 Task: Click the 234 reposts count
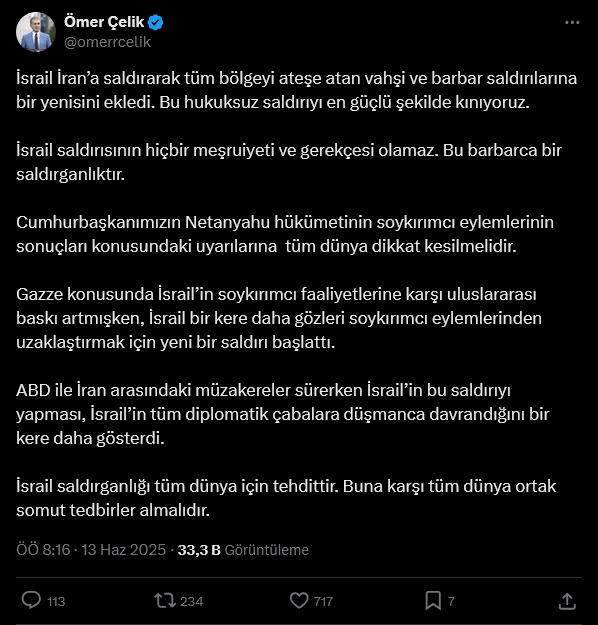[191, 601]
